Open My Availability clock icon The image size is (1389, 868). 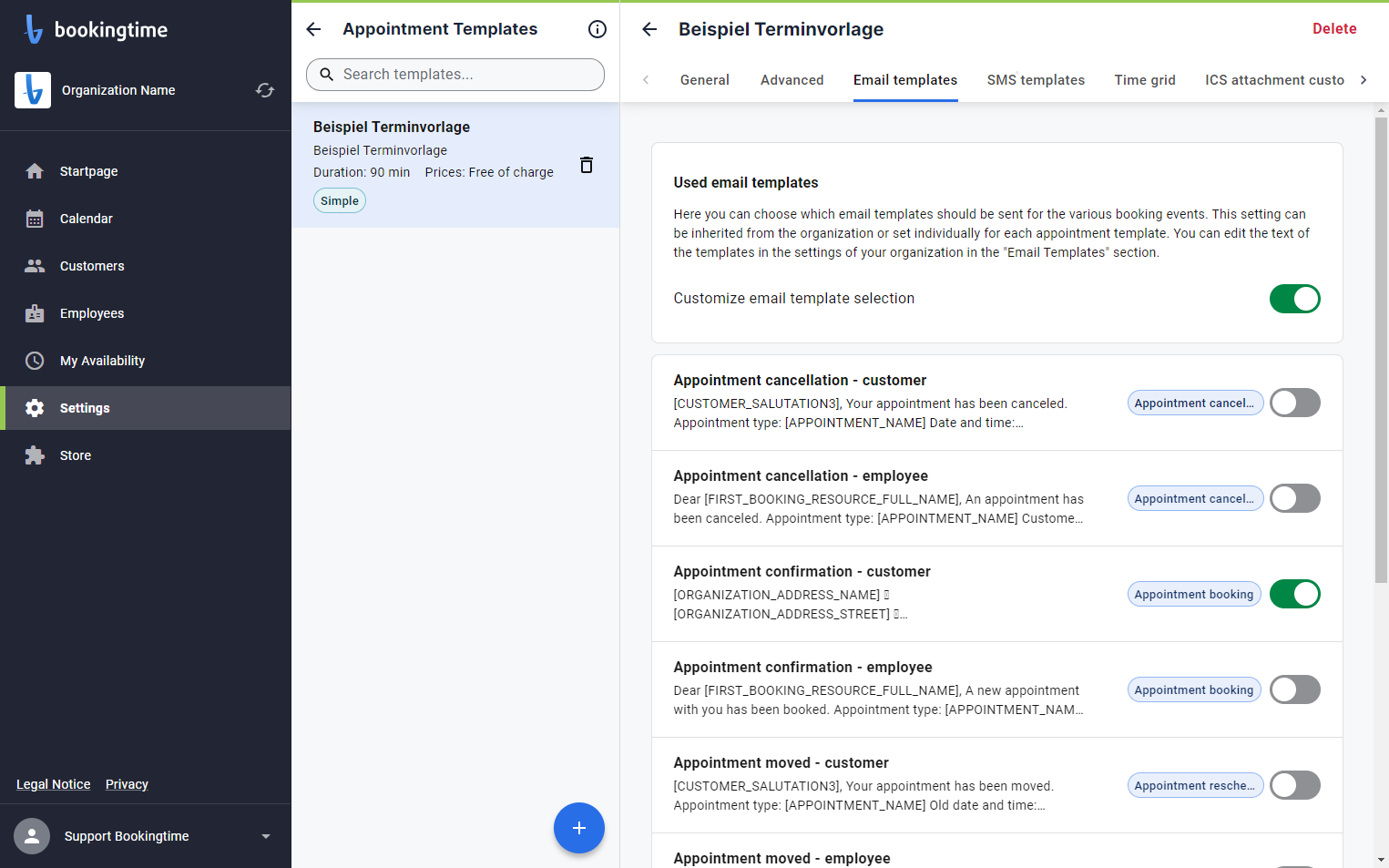pyautogui.click(x=35, y=361)
